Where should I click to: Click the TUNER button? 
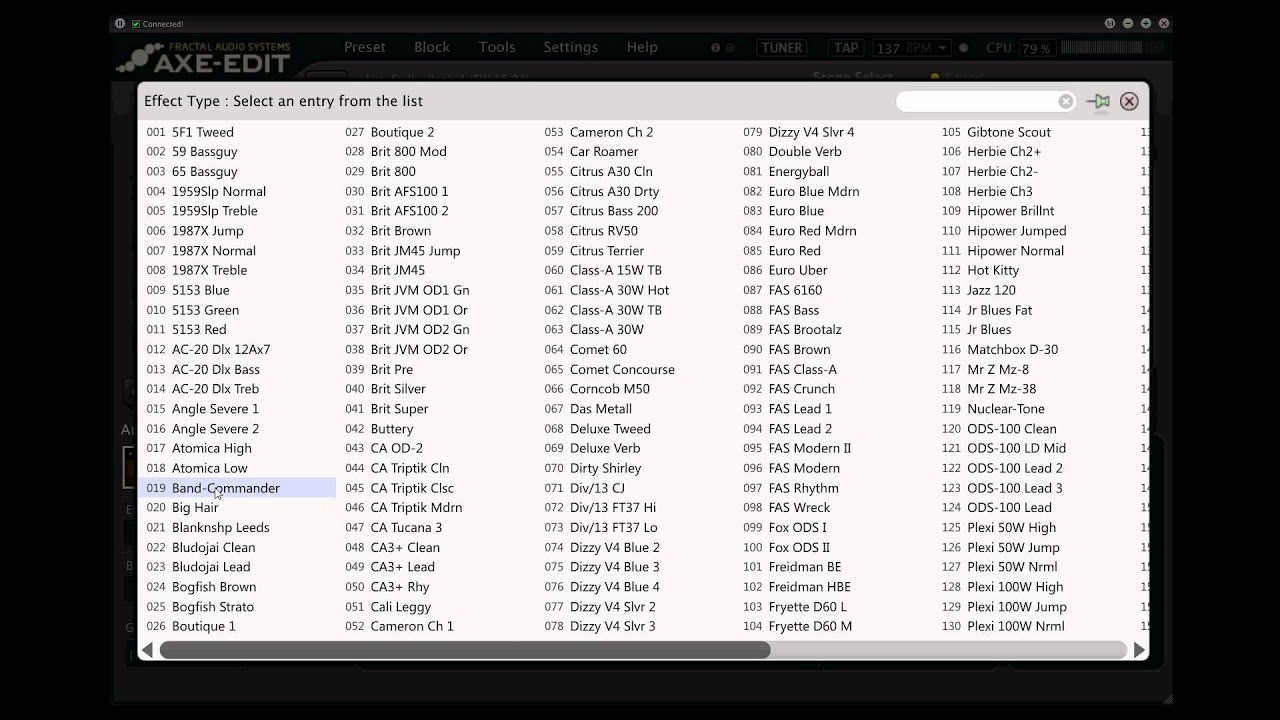click(x=782, y=47)
